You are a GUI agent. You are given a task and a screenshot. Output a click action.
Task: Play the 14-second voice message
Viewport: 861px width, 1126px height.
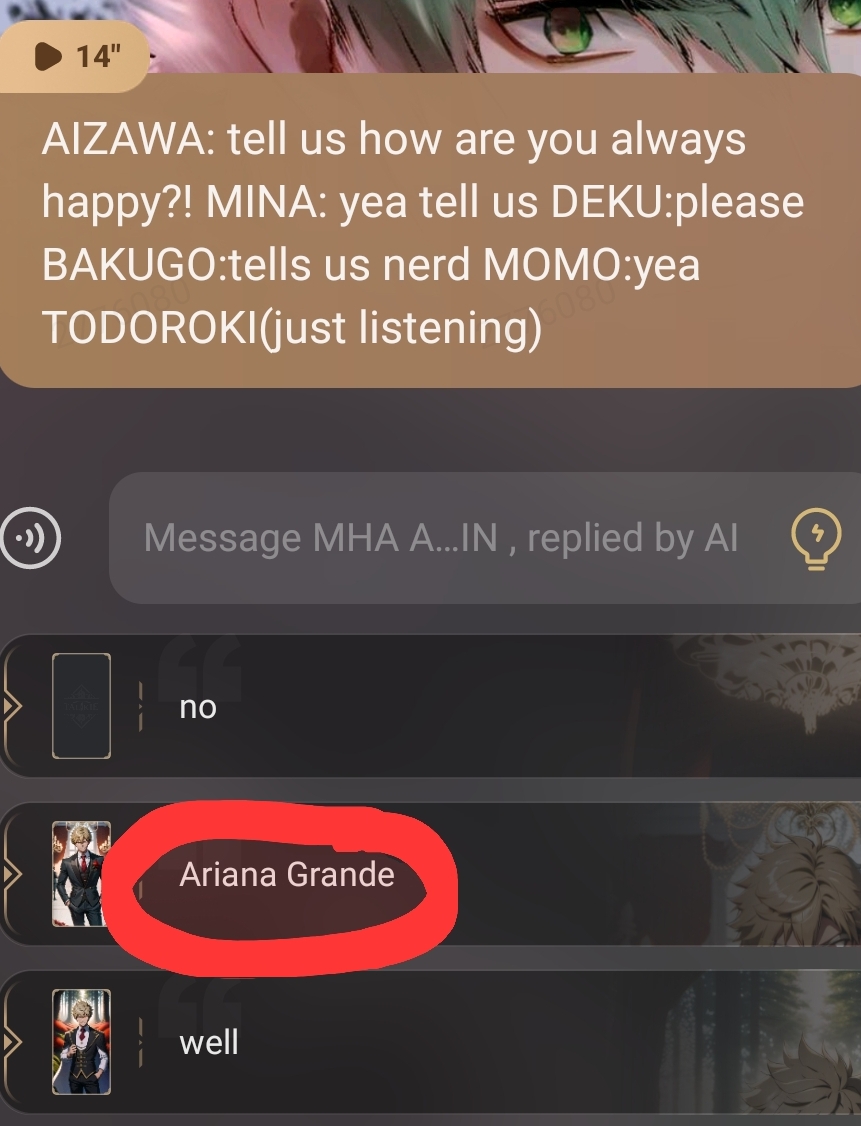[x=74, y=56]
